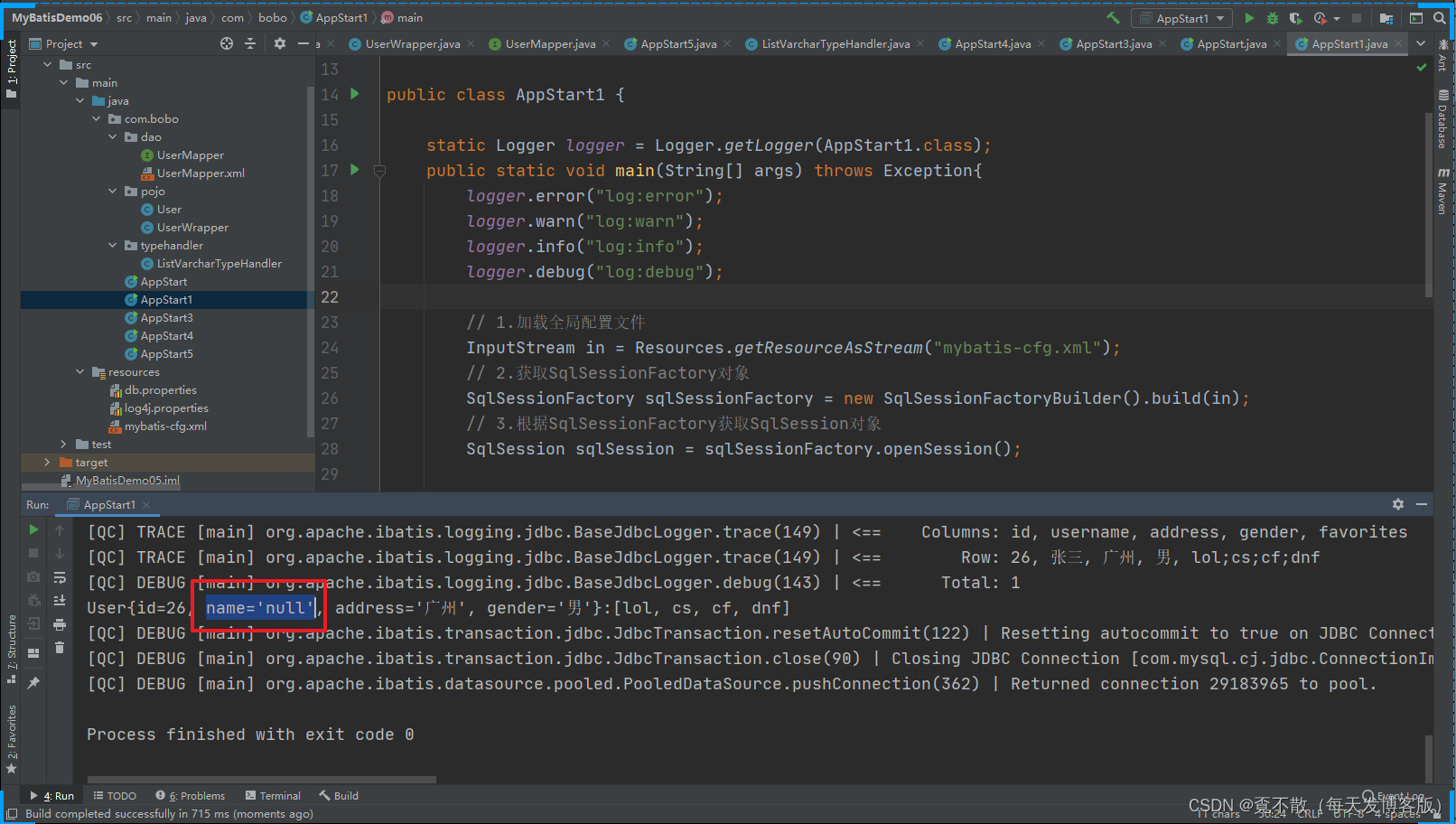Print console output with the printer icon
Screen dimensions: 1456x824
60,625
